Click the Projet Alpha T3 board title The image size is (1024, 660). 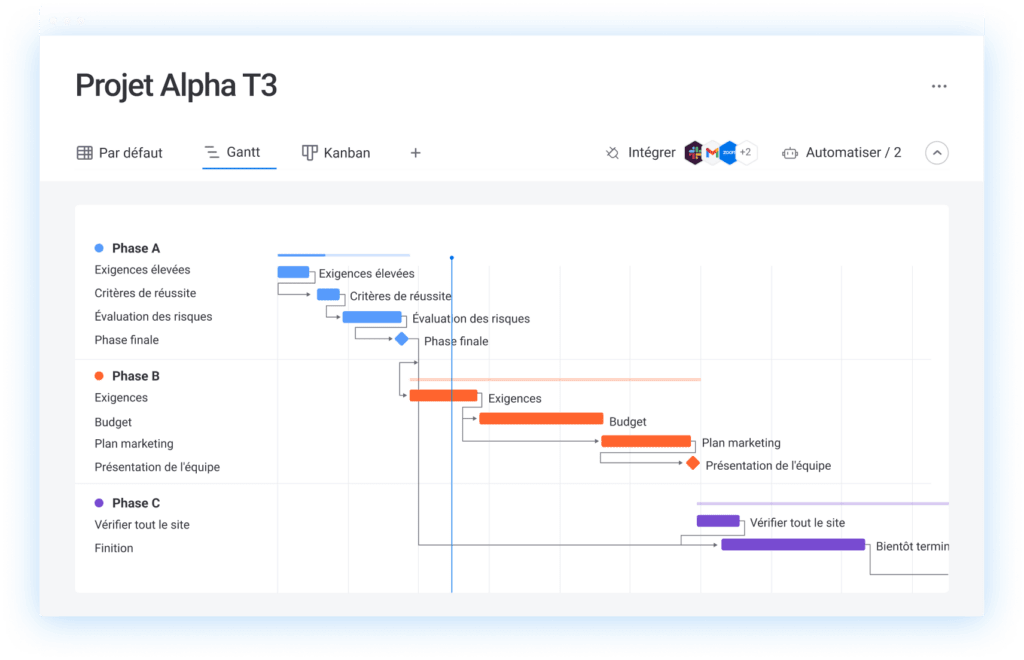[176, 86]
